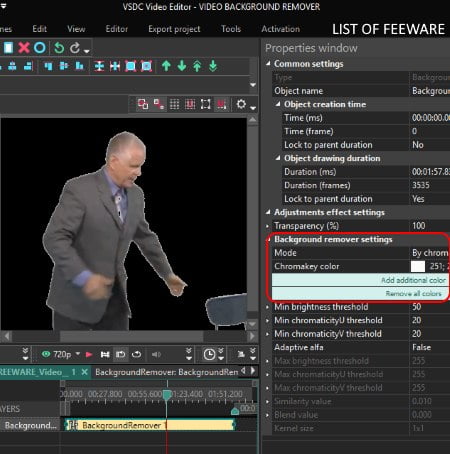Click the last resize icon with red corners
Image resolution: width=450 pixels, height=454 pixels.
click(146, 66)
